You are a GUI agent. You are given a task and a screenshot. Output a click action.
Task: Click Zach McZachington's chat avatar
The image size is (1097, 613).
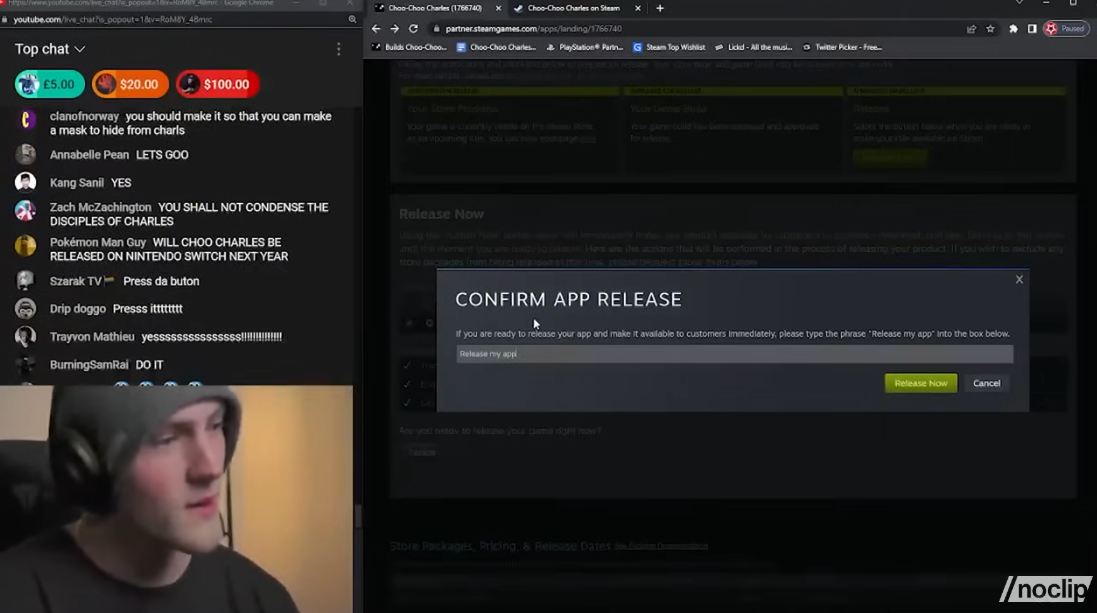(25, 210)
